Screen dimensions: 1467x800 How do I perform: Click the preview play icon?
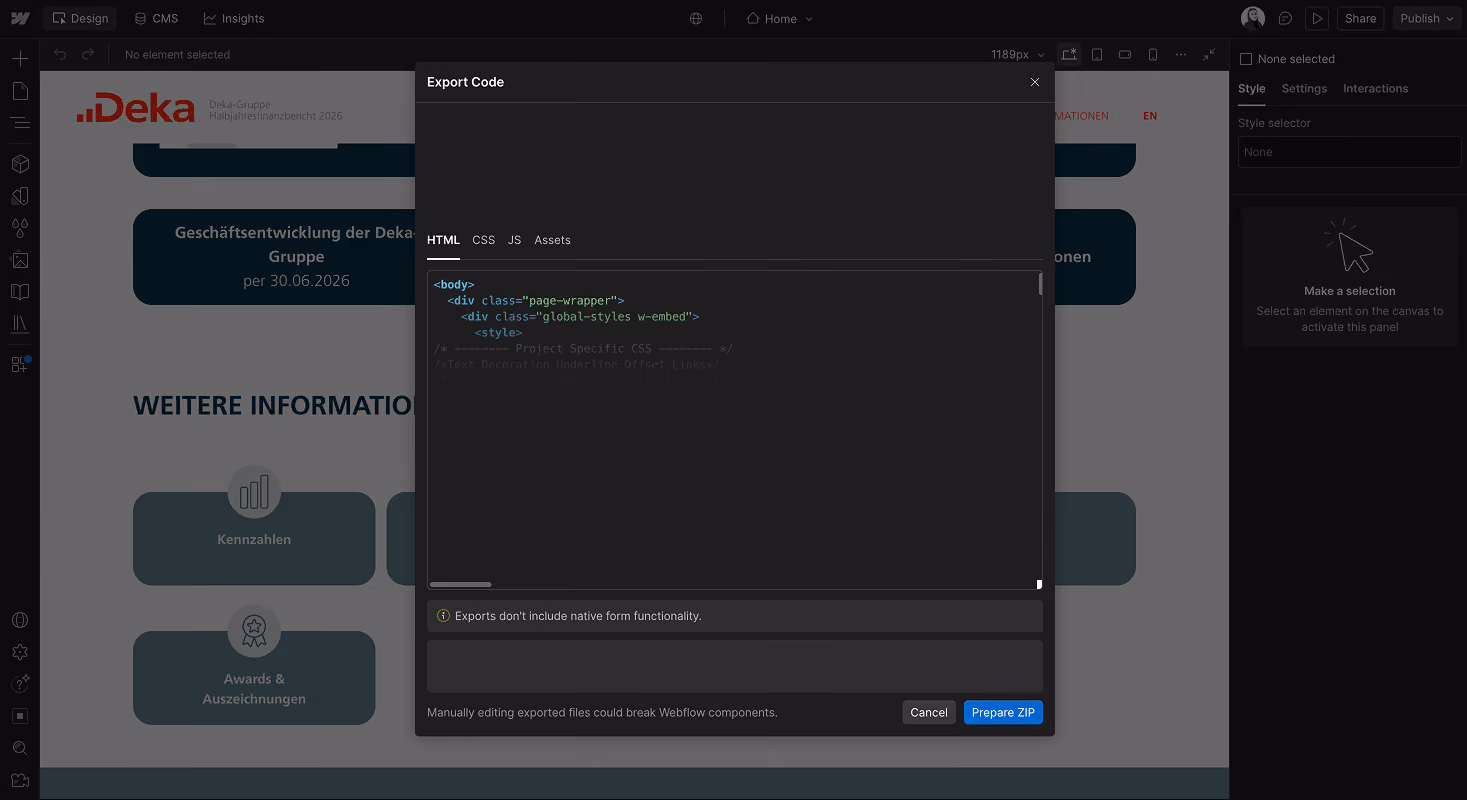pos(1318,19)
